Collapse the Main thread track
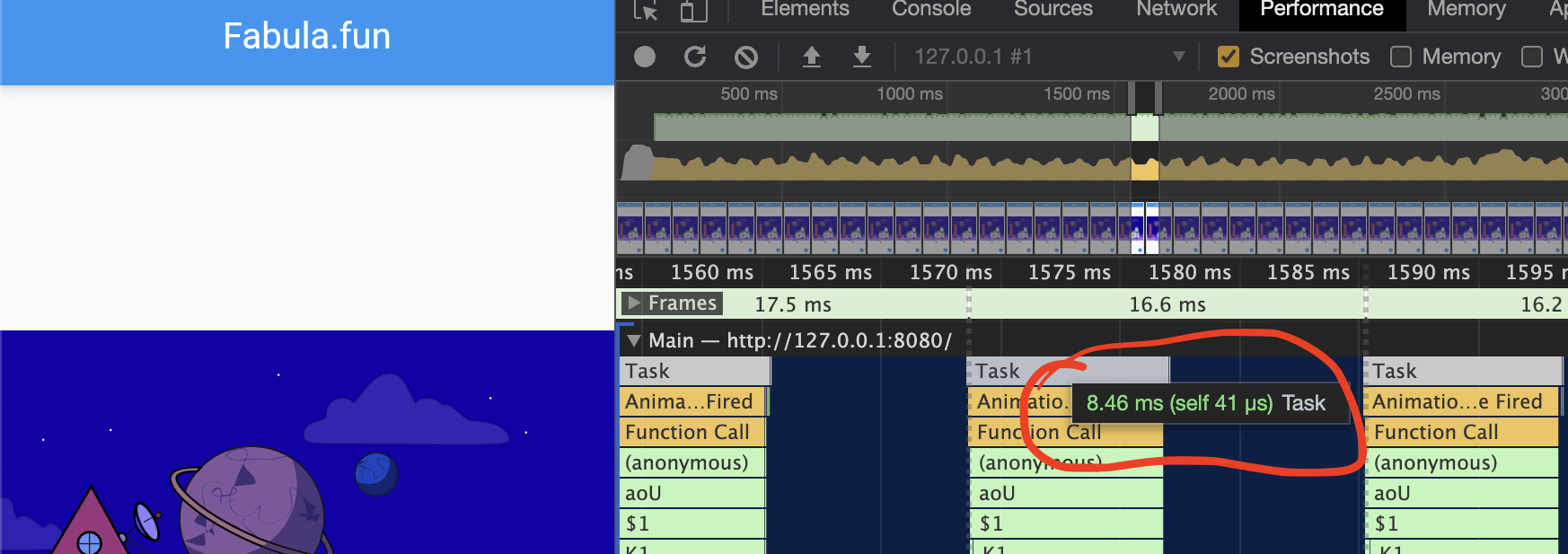Screen dimensions: 1568x554 [634, 340]
